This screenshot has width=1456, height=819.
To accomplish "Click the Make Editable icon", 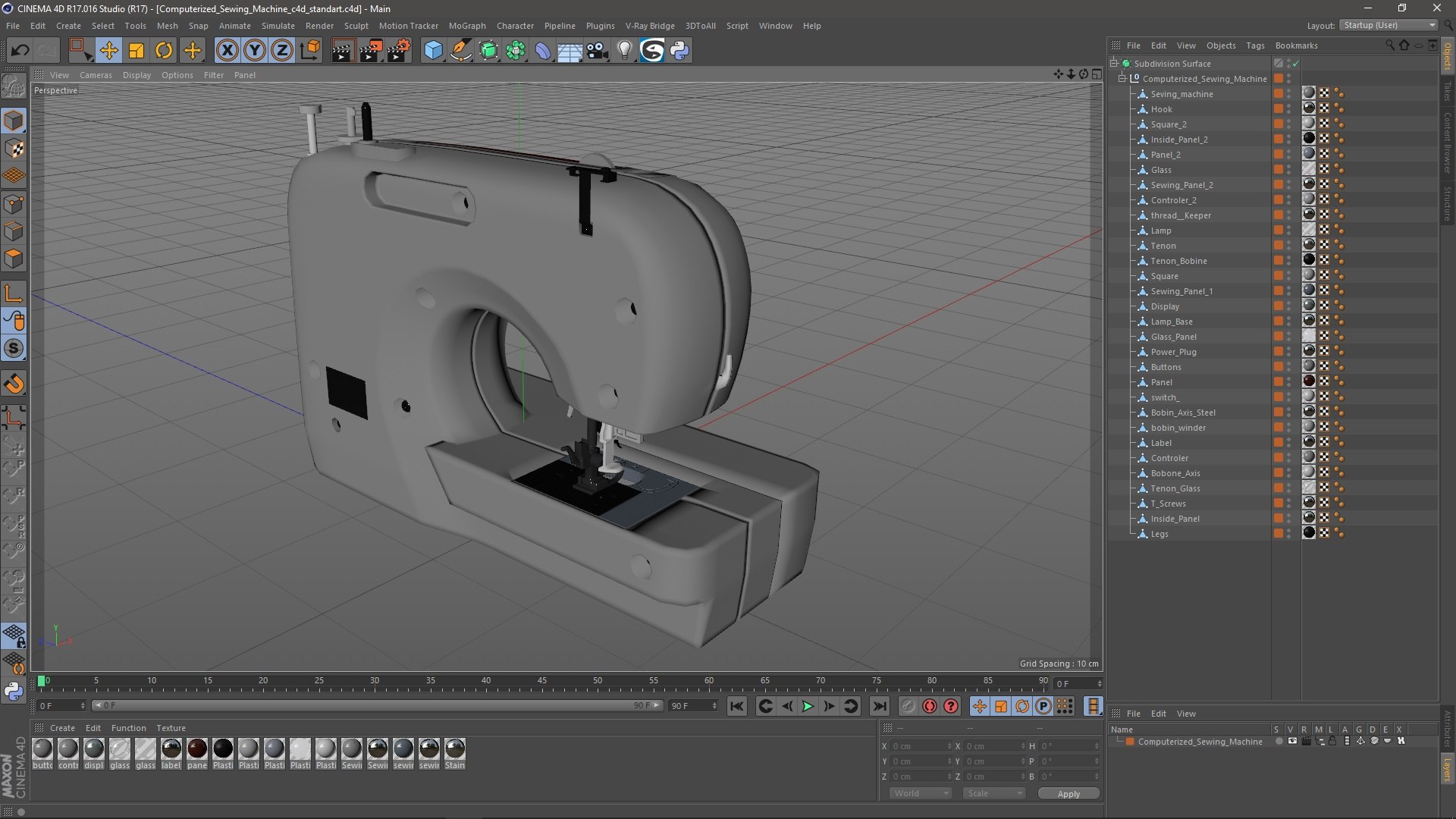I will 14,86.
